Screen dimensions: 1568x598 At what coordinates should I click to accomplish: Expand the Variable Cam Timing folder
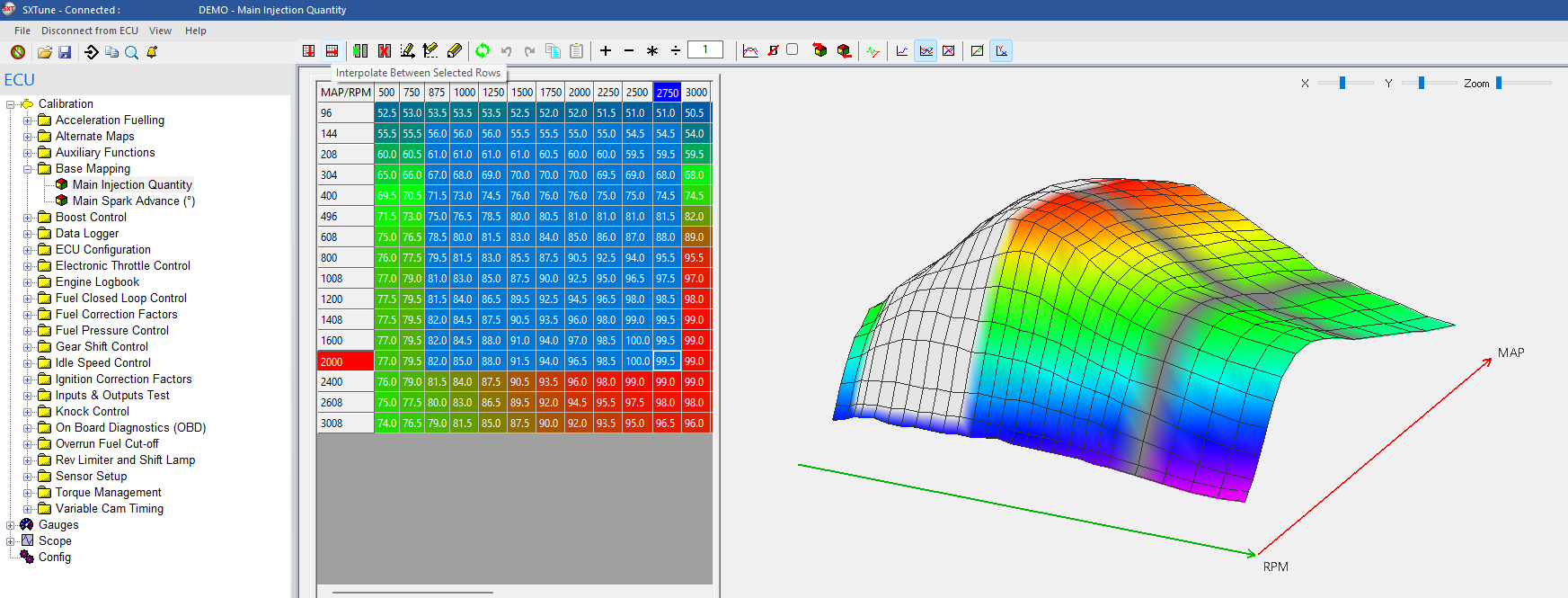[x=28, y=509]
